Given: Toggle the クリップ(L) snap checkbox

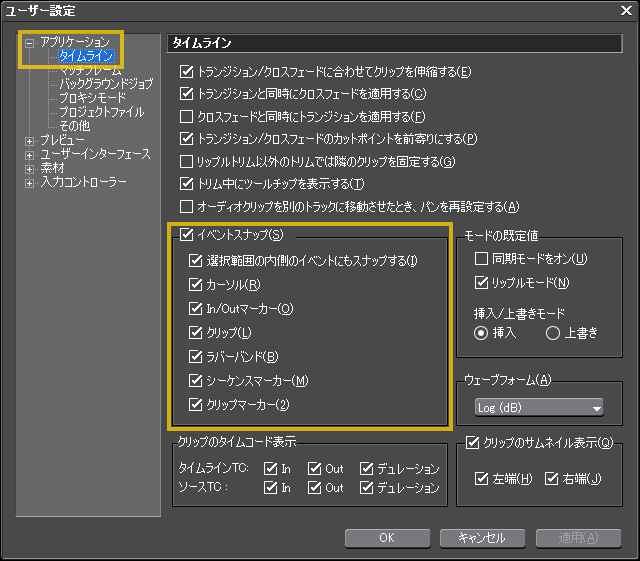Looking at the screenshot, I should [x=196, y=333].
